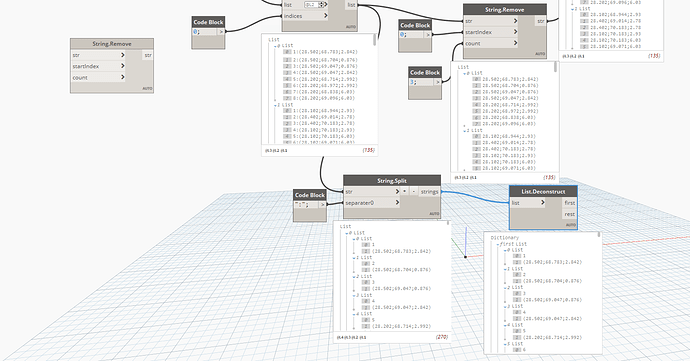690x361 pixels.
Task: Click the scrollbar in the Dictionary preview bubble
Action: [599, 235]
